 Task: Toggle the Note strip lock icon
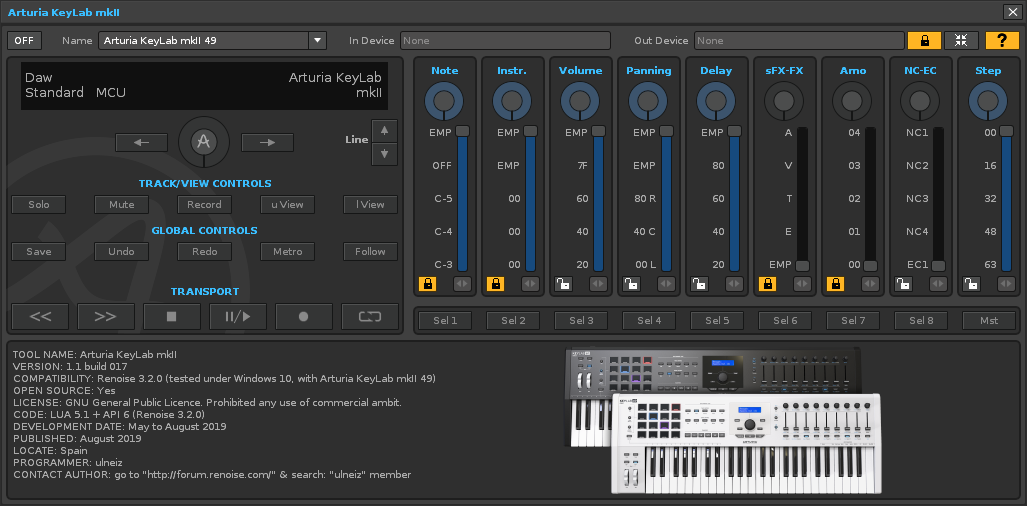point(428,284)
